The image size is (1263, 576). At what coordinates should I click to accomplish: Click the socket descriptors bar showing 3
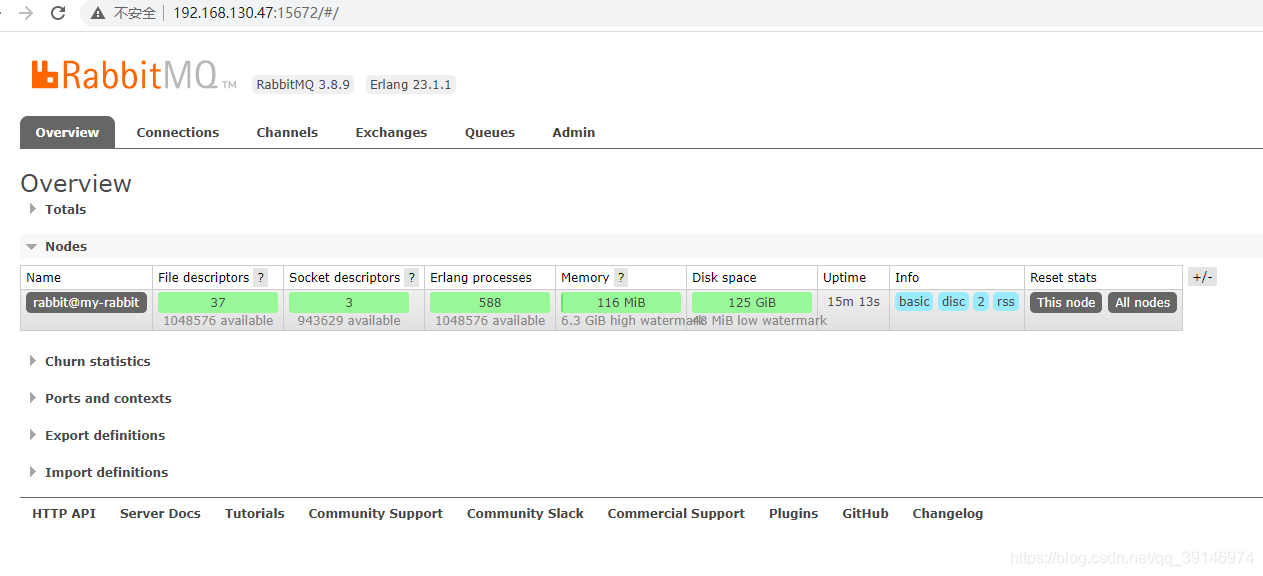pyautogui.click(x=349, y=302)
